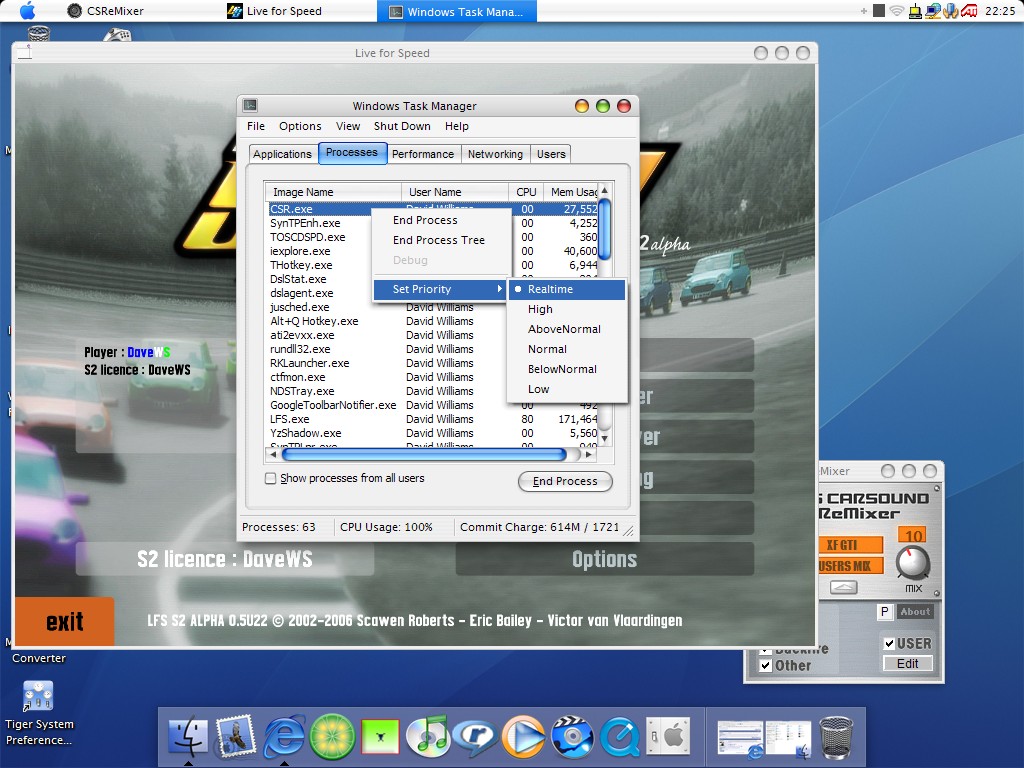Open the Help menu in Task Manager
The width and height of the screenshot is (1024, 768).
(456, 126)
